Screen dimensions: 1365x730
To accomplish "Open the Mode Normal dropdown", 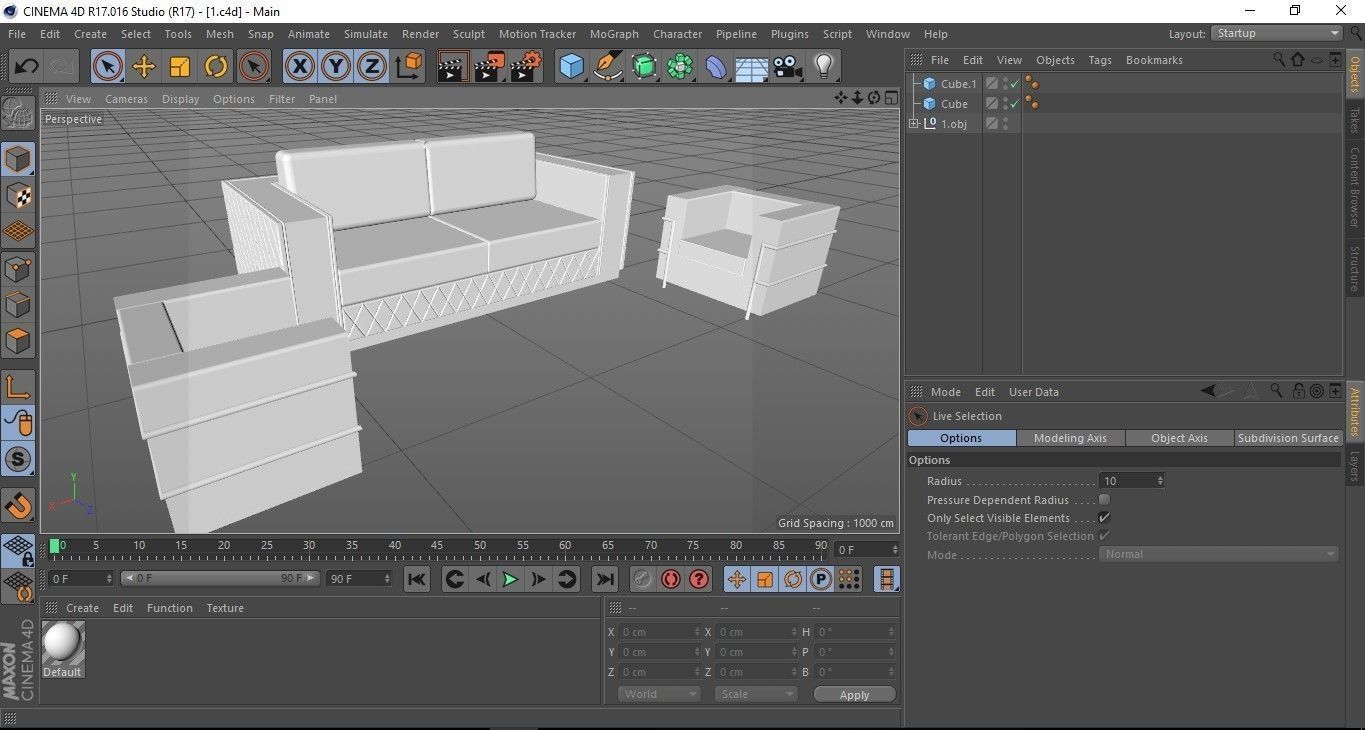I will [1219, 554].
